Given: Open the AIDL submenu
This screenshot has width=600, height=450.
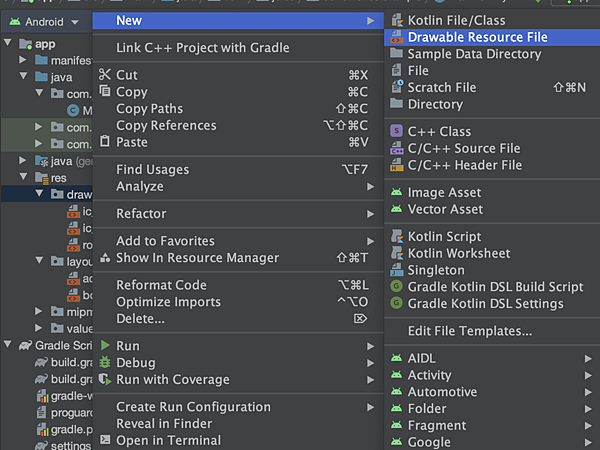Looking at the screenshot, I should (492, 358).
